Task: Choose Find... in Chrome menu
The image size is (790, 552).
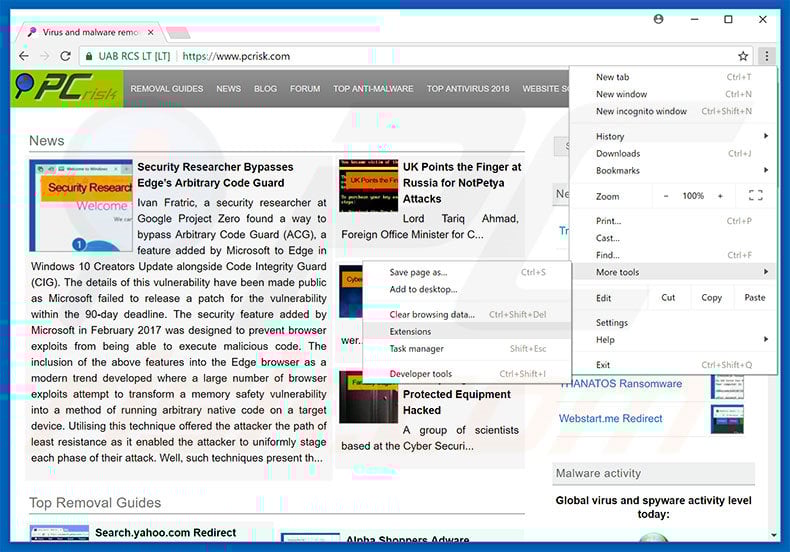Action: pyautogui.click(x=673, y=255)
